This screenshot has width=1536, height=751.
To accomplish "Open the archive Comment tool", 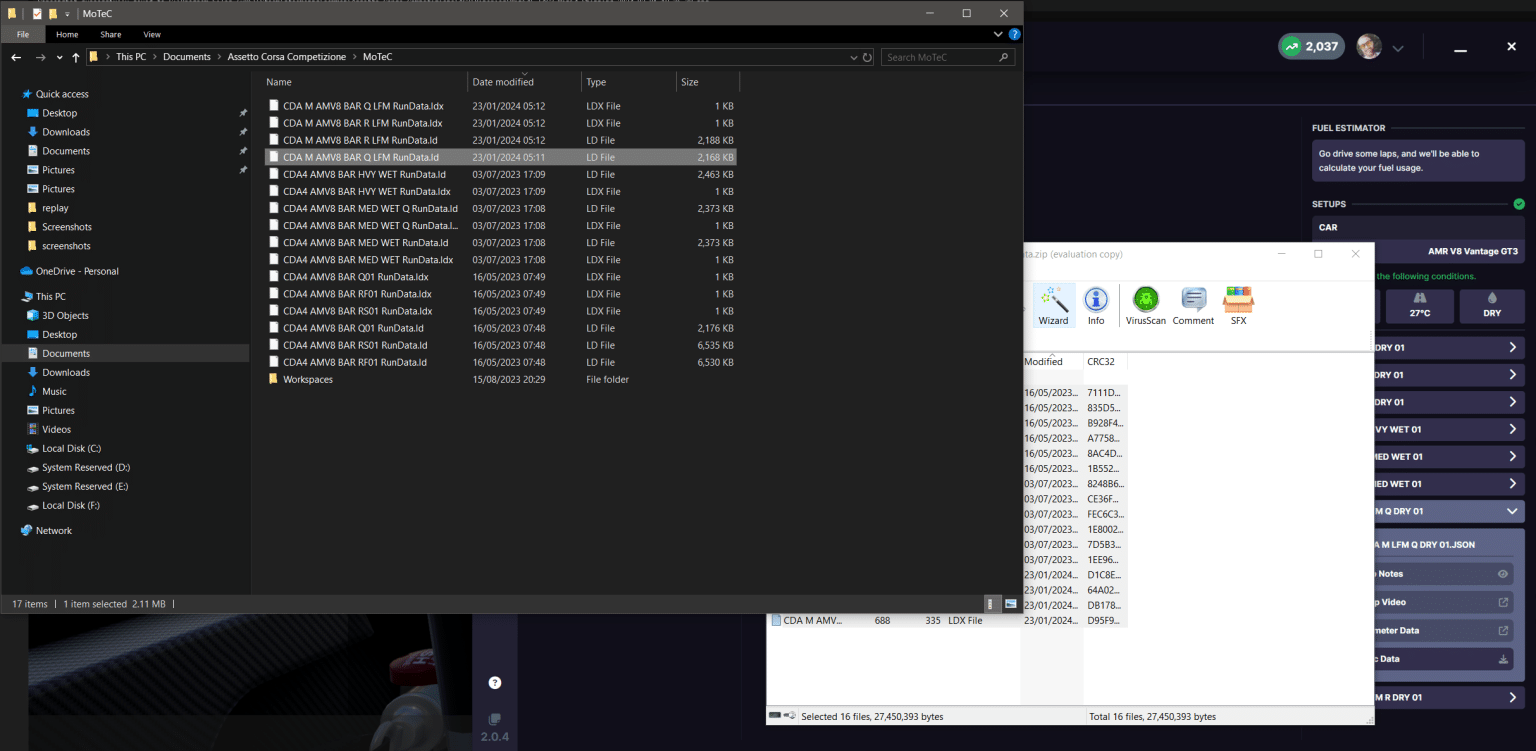I will coord(1193,305).
